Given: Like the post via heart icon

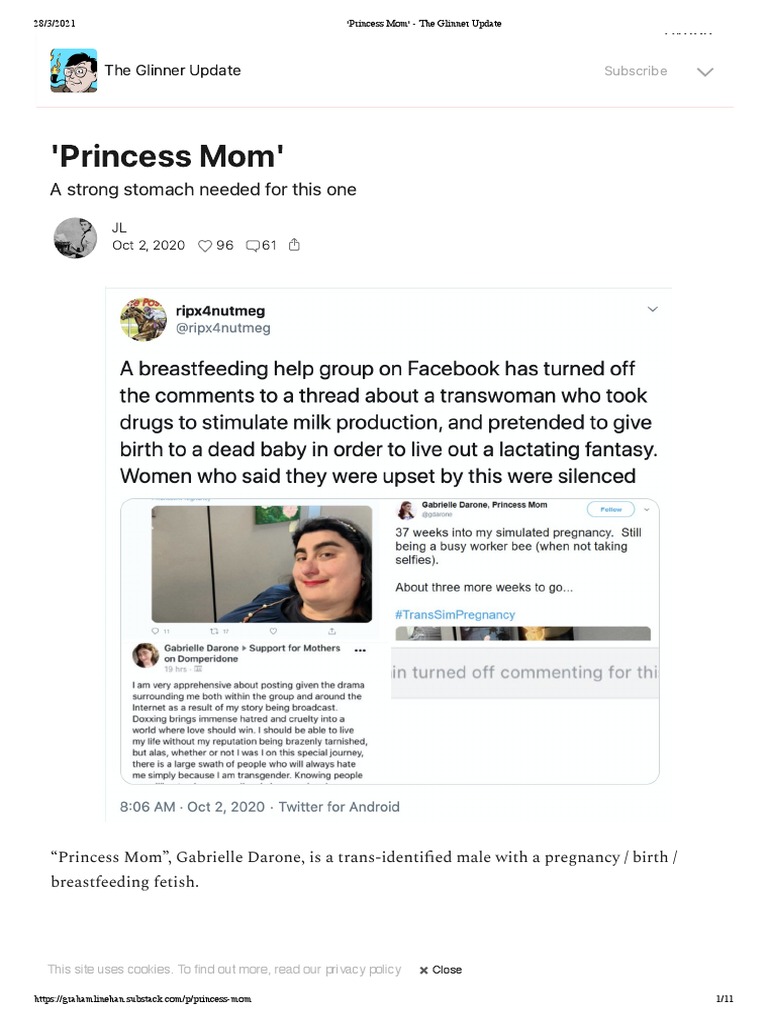Looking at the screenshot, I should (205, 245).
